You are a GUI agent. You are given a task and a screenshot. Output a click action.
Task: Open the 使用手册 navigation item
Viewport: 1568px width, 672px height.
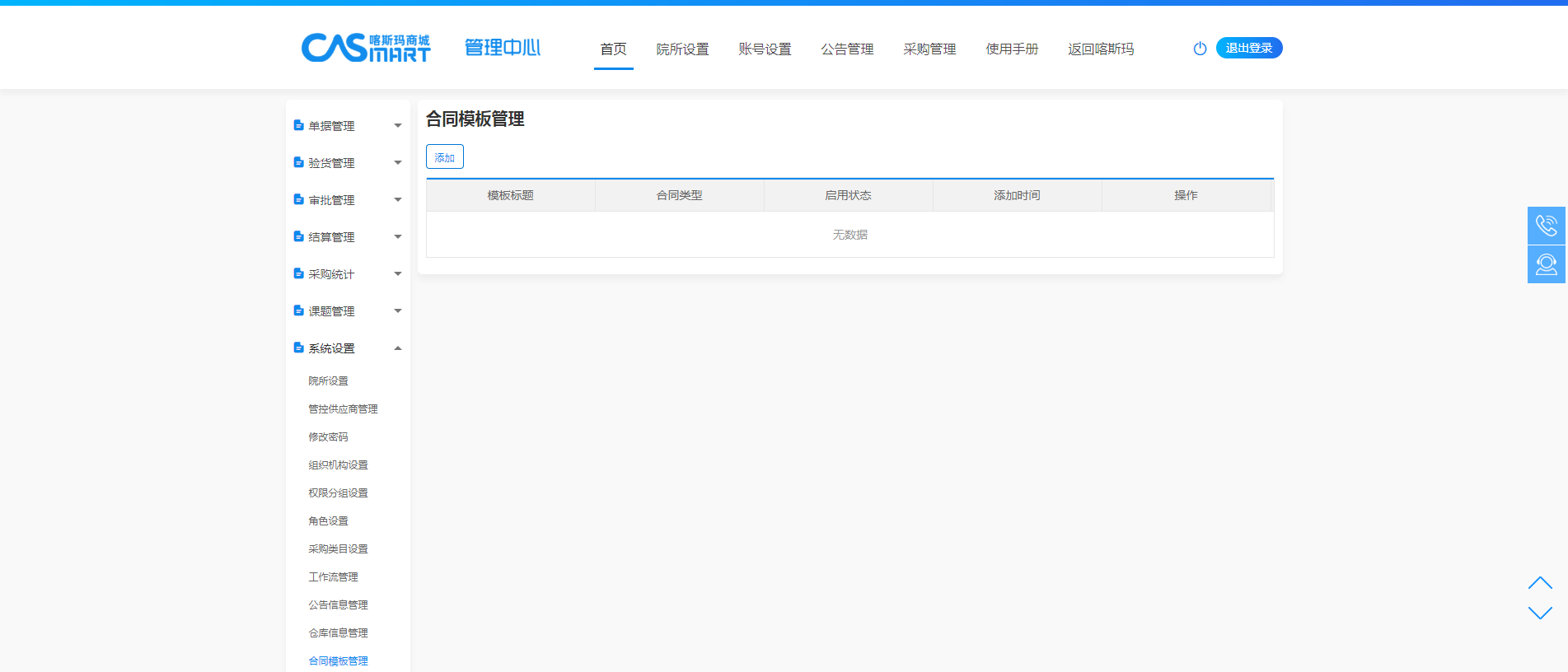tap(1012, 49)
